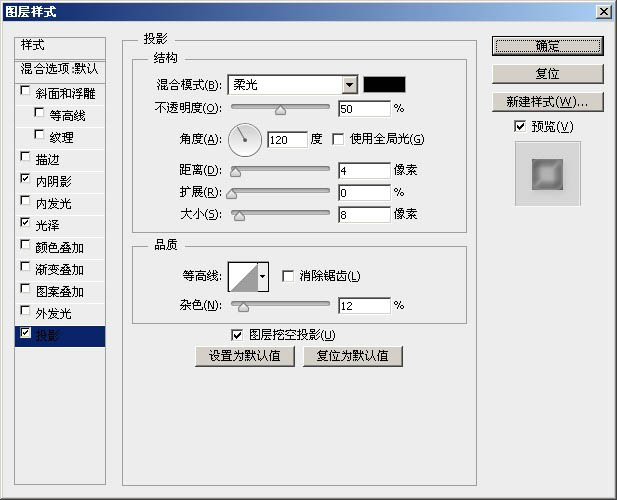Image resolution: width=617 pixels, height=500 pixels.
Task: Click the 复位 button
Action: pyautogui.click(x=547, y=74)
